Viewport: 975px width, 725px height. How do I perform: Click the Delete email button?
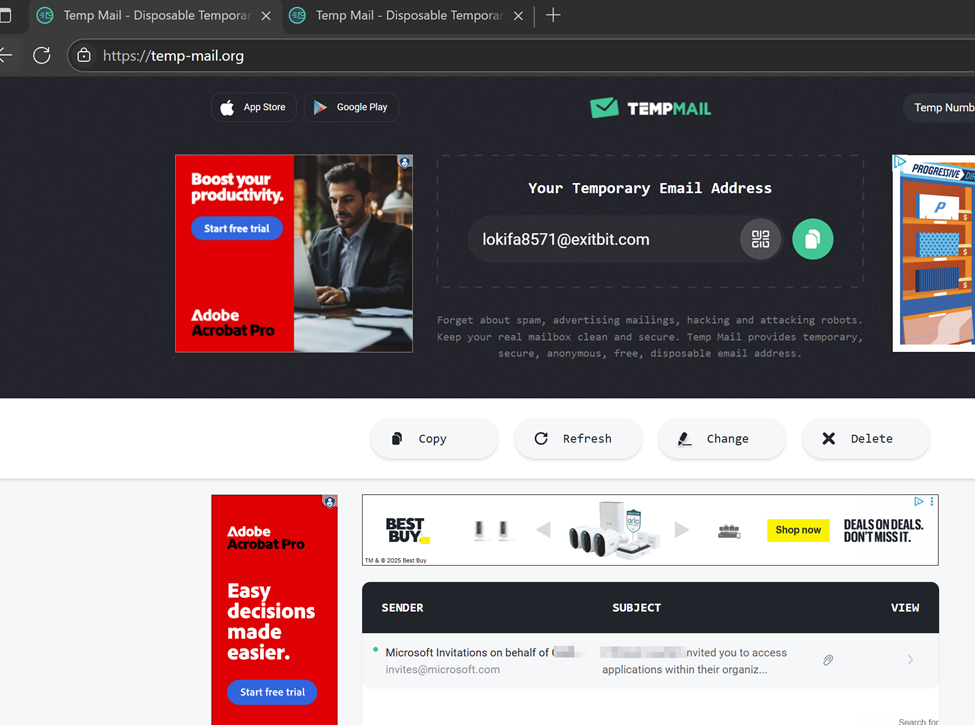866,438
